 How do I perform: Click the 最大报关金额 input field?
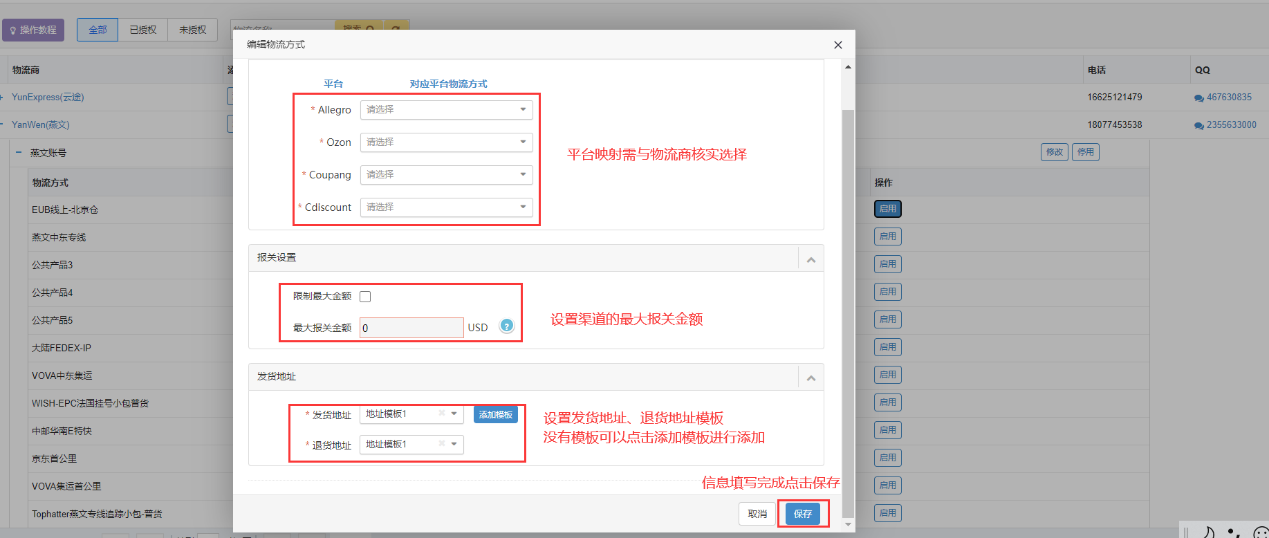411,327
